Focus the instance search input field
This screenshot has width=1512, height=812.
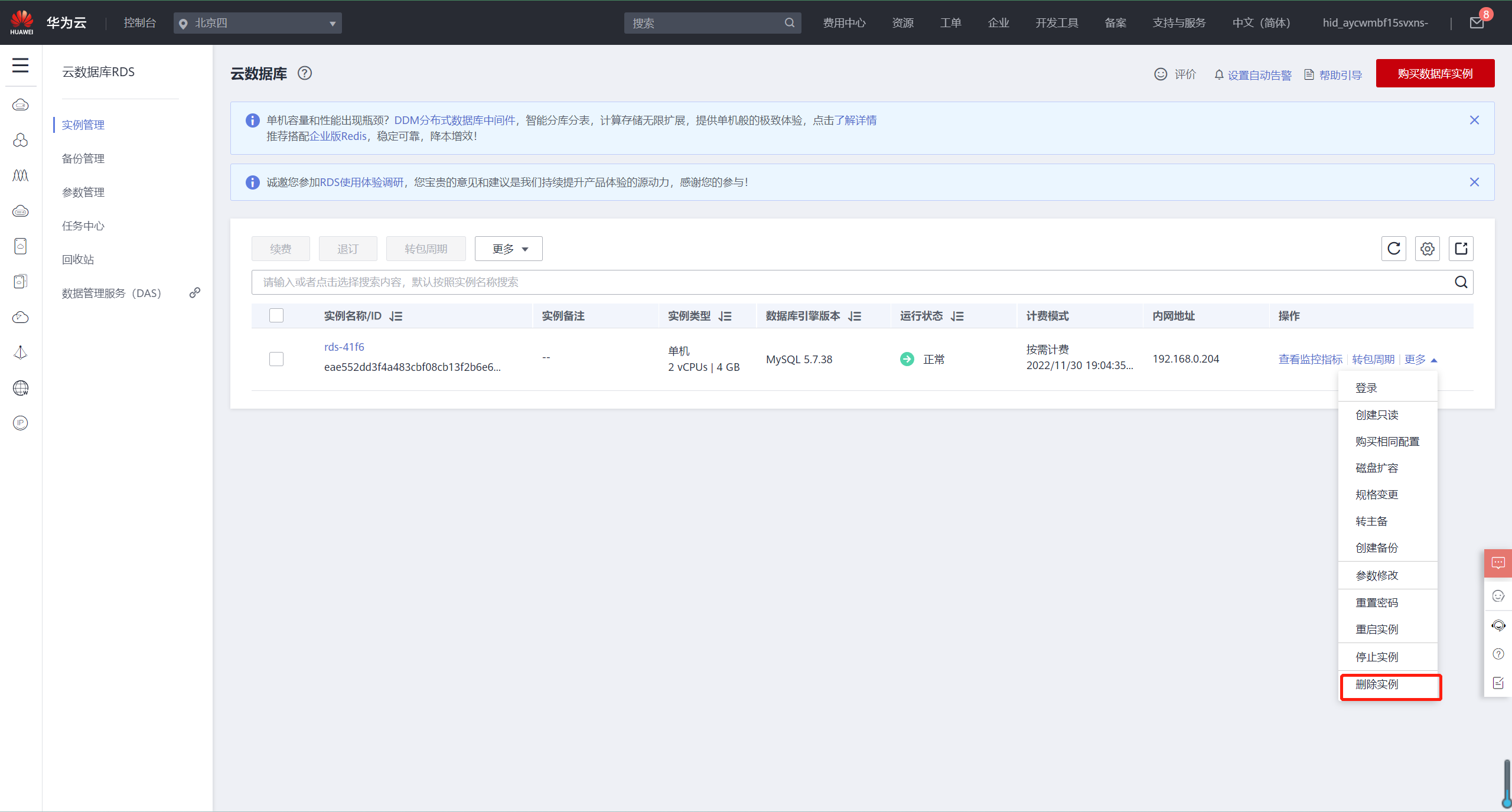(862, 282)
